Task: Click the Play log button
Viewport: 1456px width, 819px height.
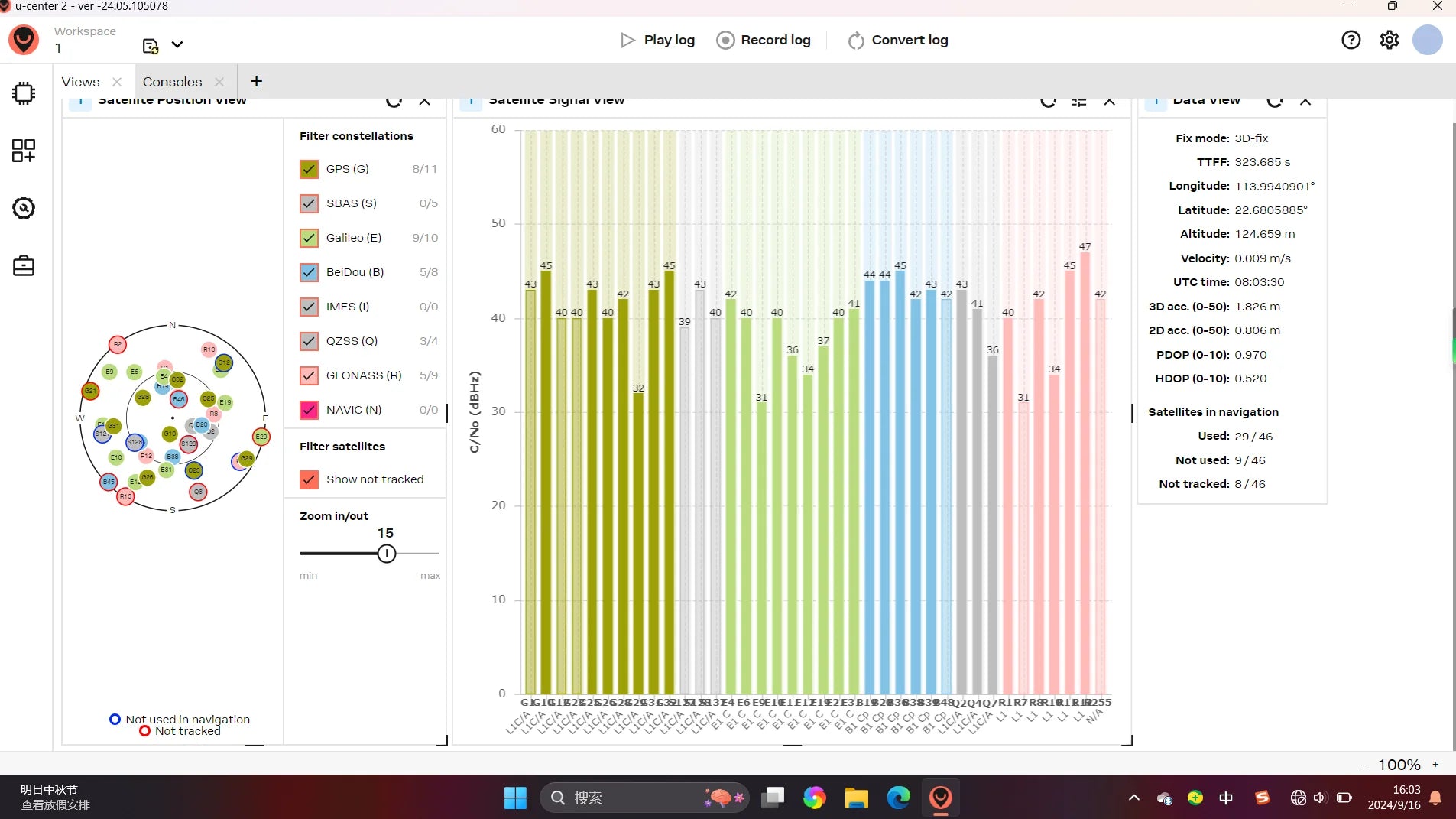Action: coord(658,40)
